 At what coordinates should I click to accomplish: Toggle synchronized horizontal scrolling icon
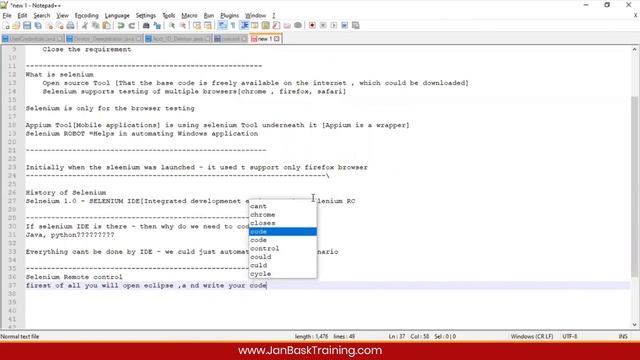tap(208, 25)
